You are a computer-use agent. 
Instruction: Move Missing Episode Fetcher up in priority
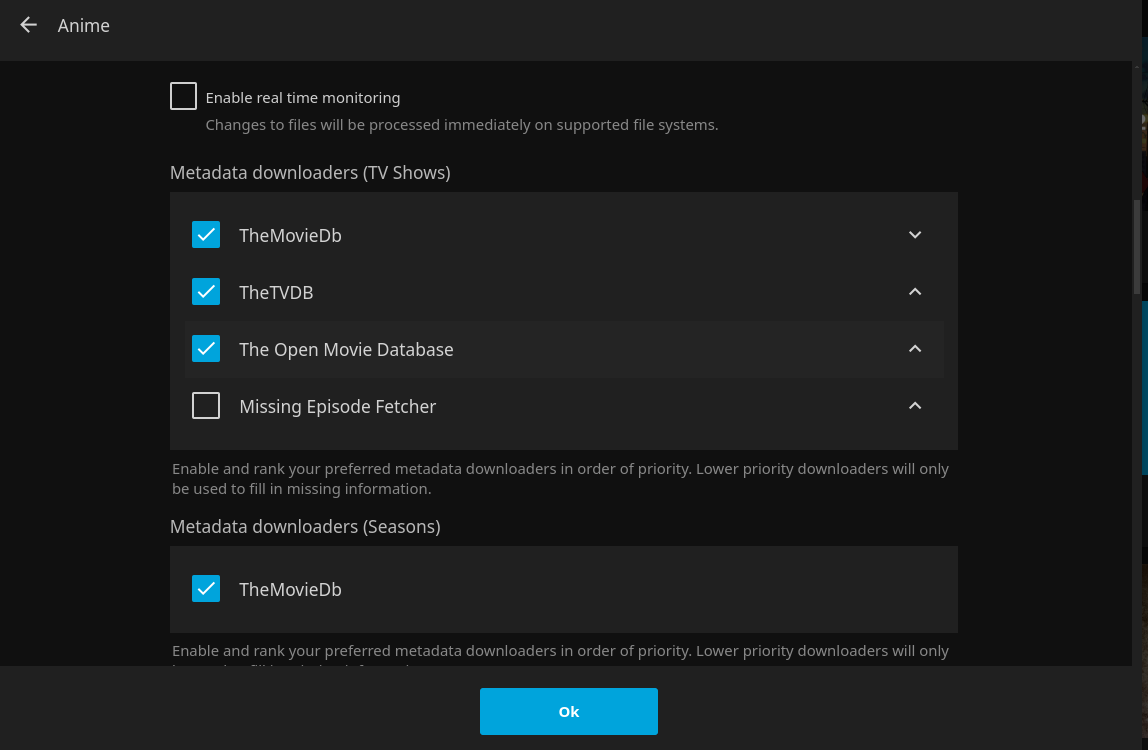[914, 406]
